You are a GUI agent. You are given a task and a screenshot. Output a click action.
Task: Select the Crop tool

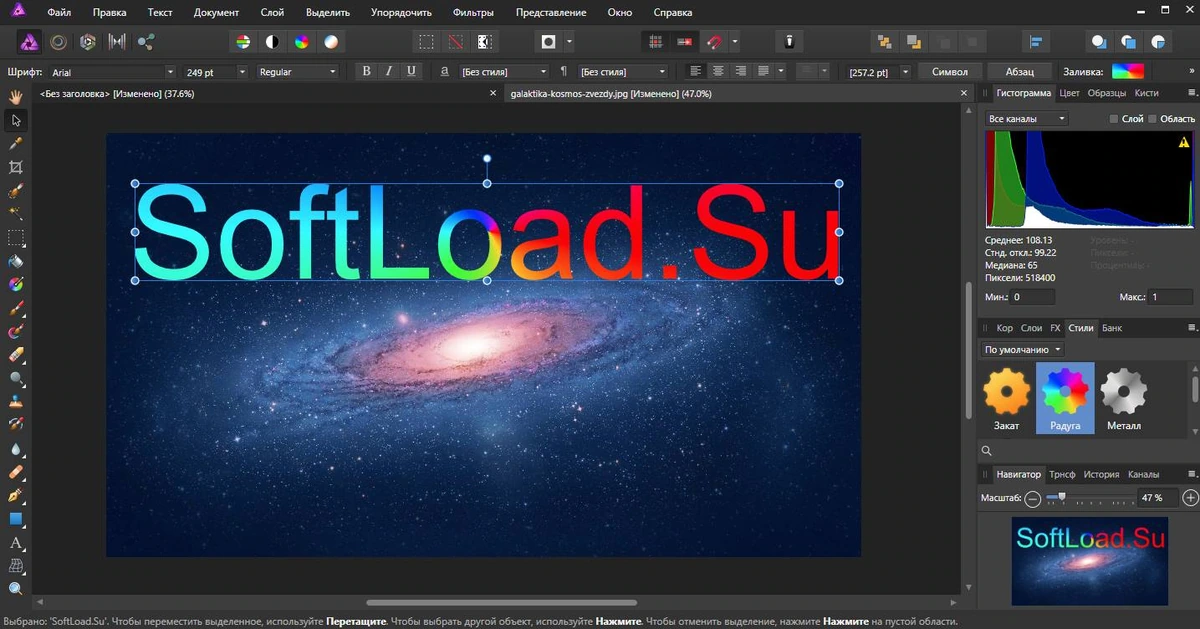pos(16,167)
